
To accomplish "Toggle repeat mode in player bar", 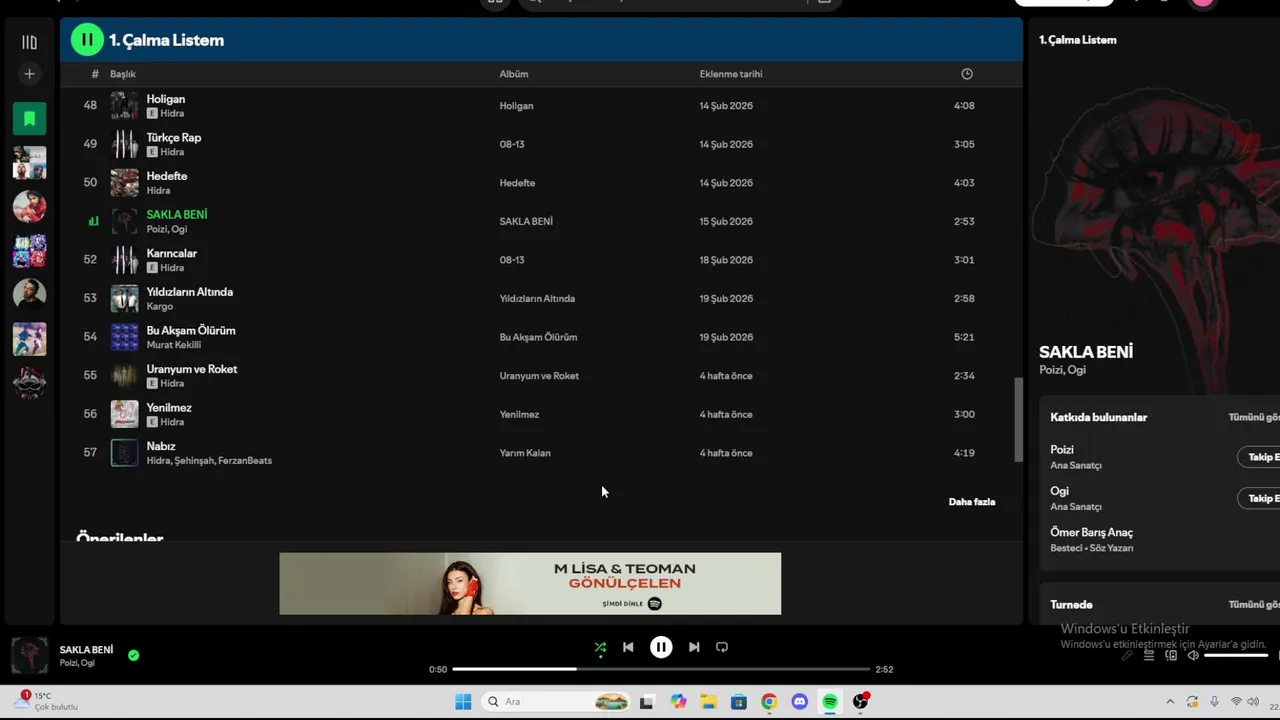I will 722,647.
